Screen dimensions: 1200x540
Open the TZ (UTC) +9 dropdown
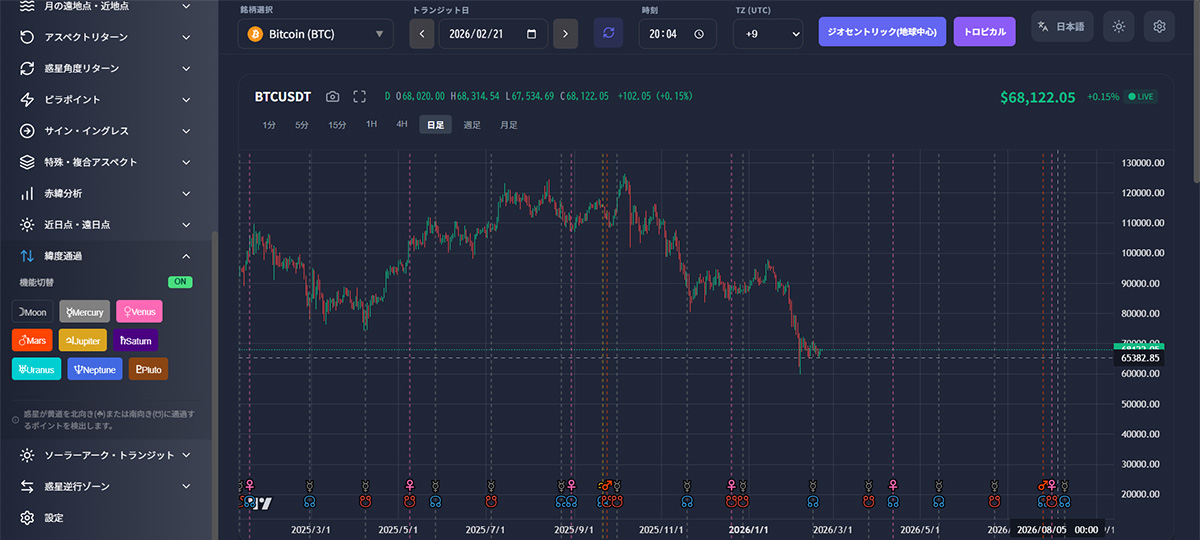(768, 34)
